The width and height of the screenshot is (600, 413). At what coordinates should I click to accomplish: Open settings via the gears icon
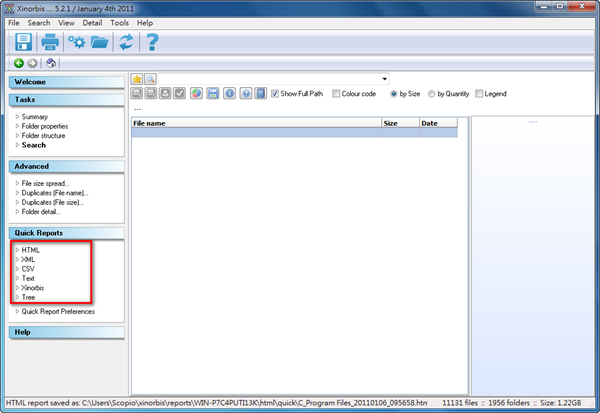pos(77,42)
